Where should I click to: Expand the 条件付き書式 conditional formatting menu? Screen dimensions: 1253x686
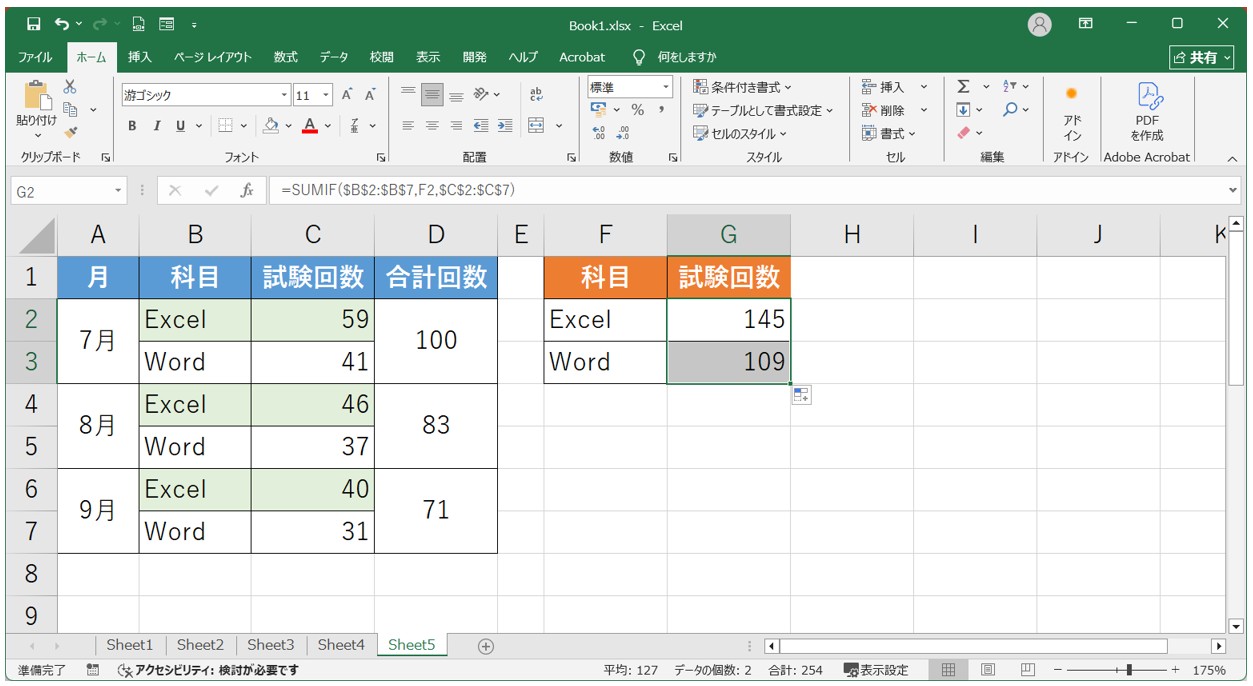click(742, 87)
